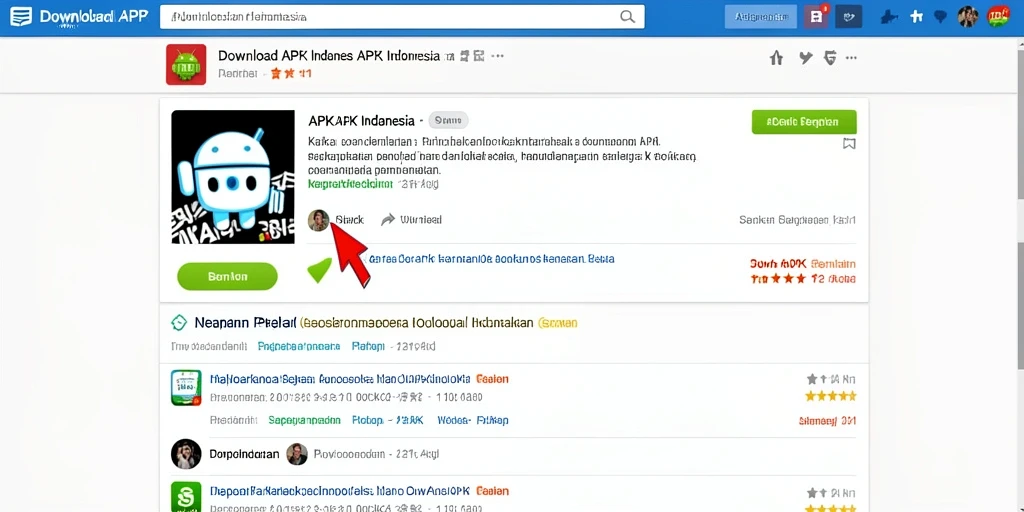This screenshot has width=1024, height=512.
Task: Click the yellow five-star rating of first list item
Action: pos(831,396)
